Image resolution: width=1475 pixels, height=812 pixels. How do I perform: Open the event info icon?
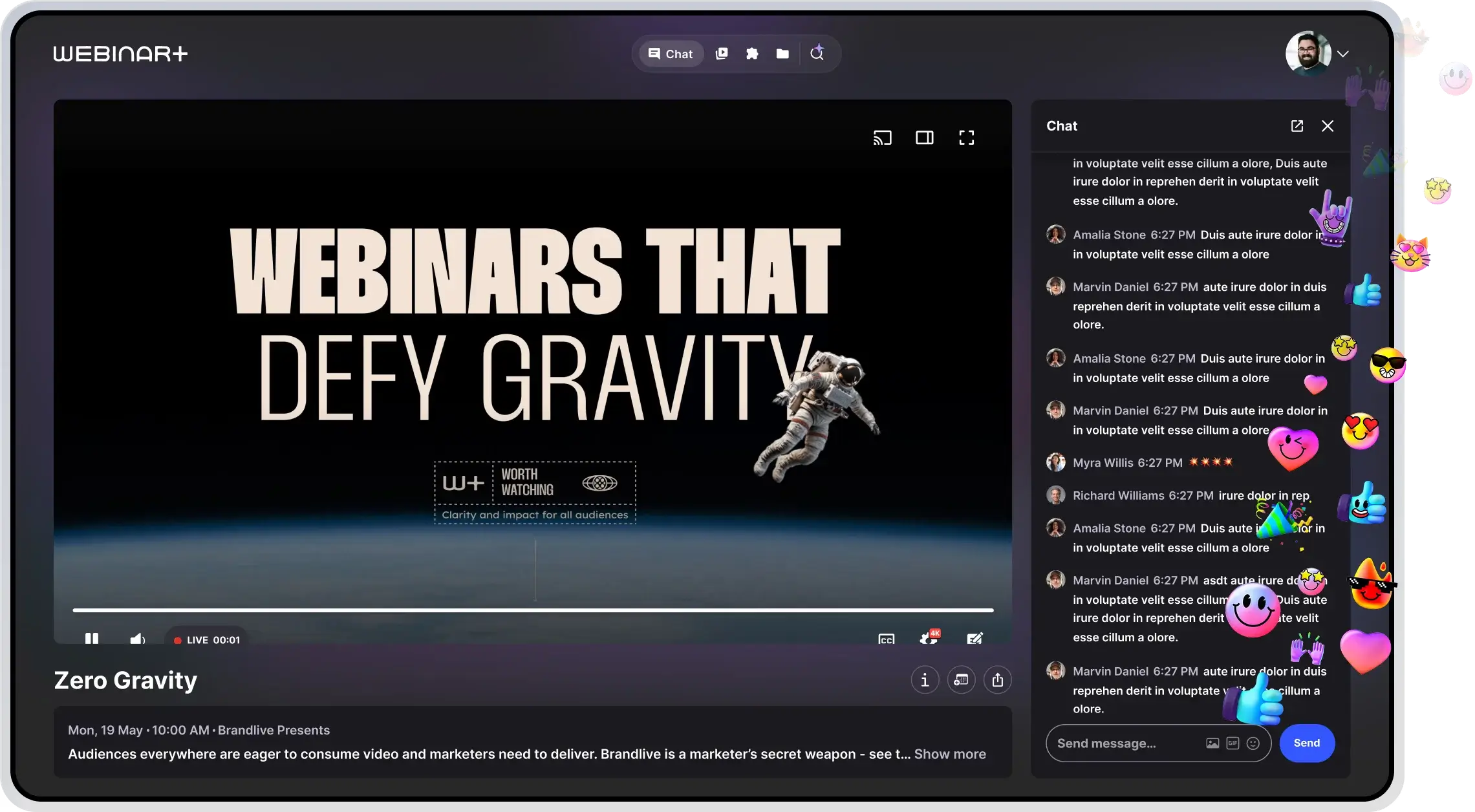pos(925,680)
